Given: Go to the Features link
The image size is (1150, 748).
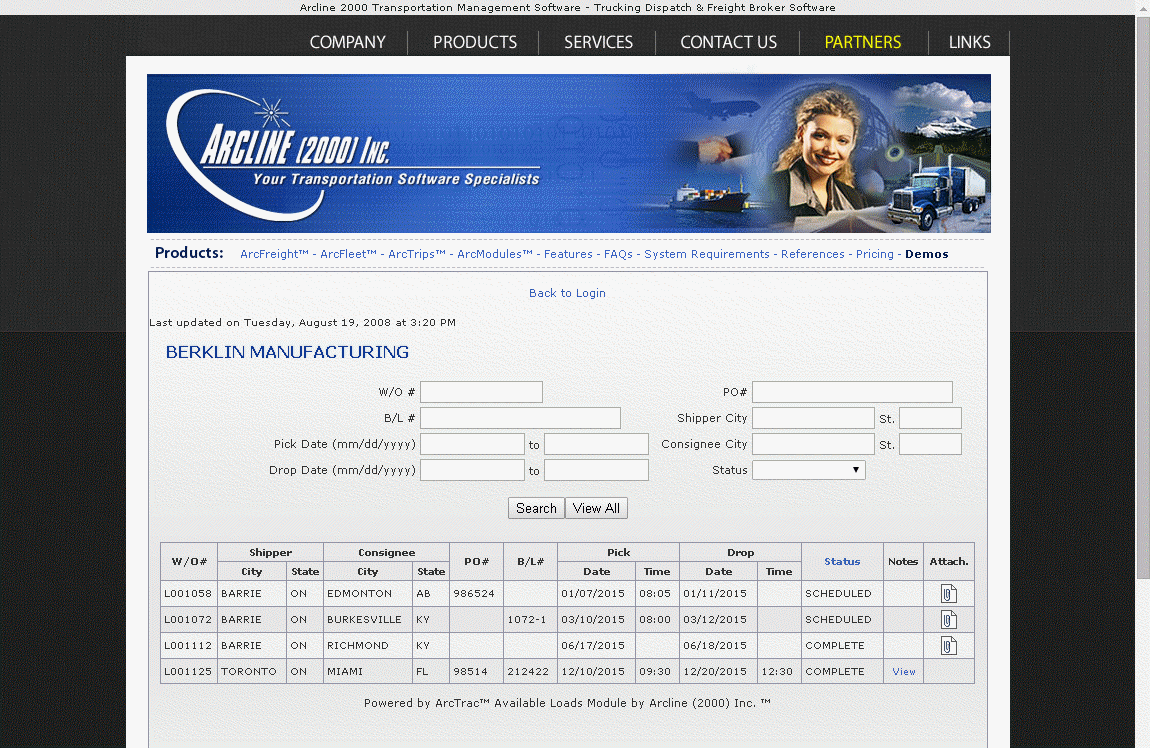Looking at the screenshot, I should click(x=568, y=254).
